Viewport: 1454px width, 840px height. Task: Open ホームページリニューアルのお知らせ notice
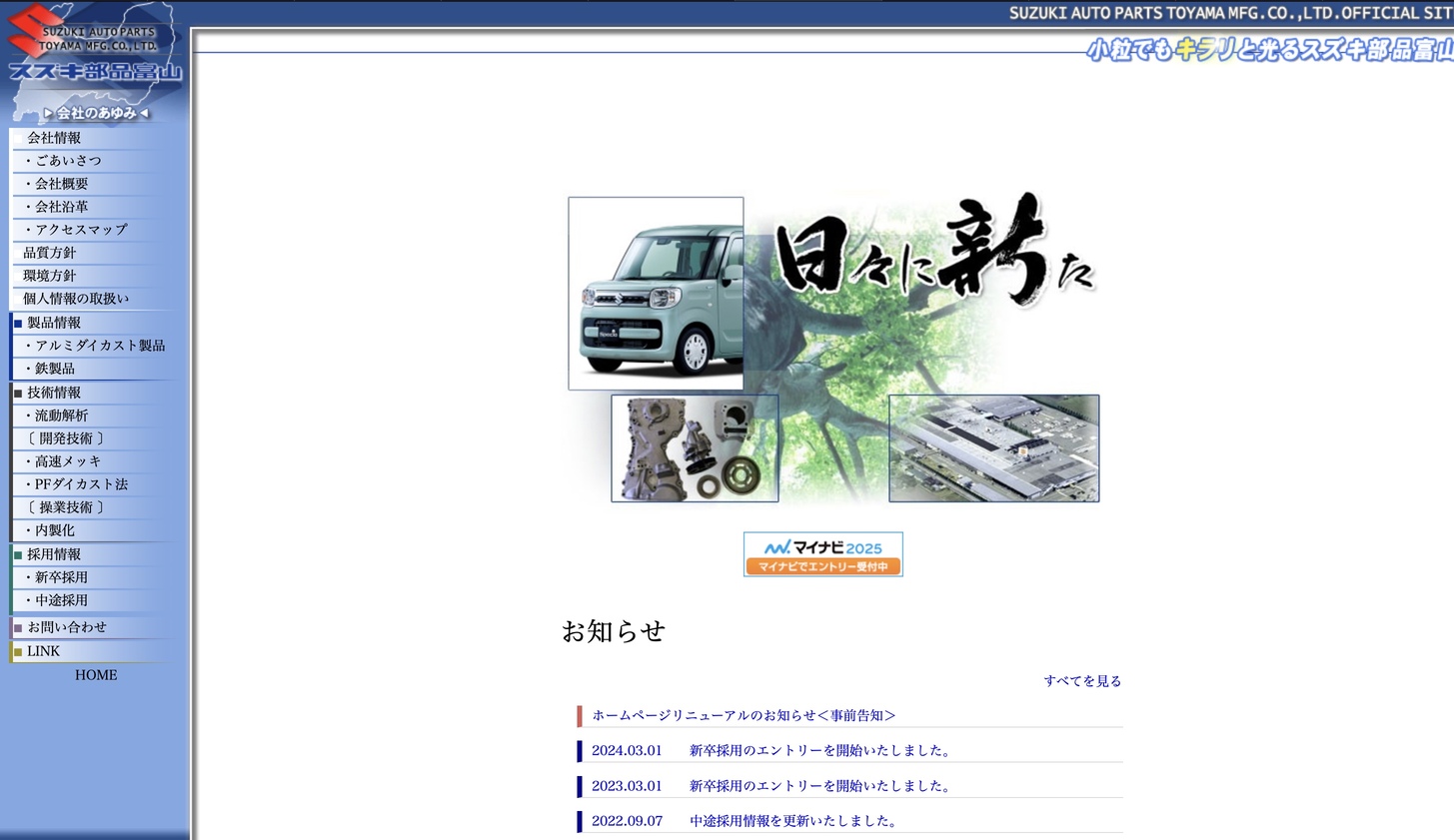click(x=743, y=715)
